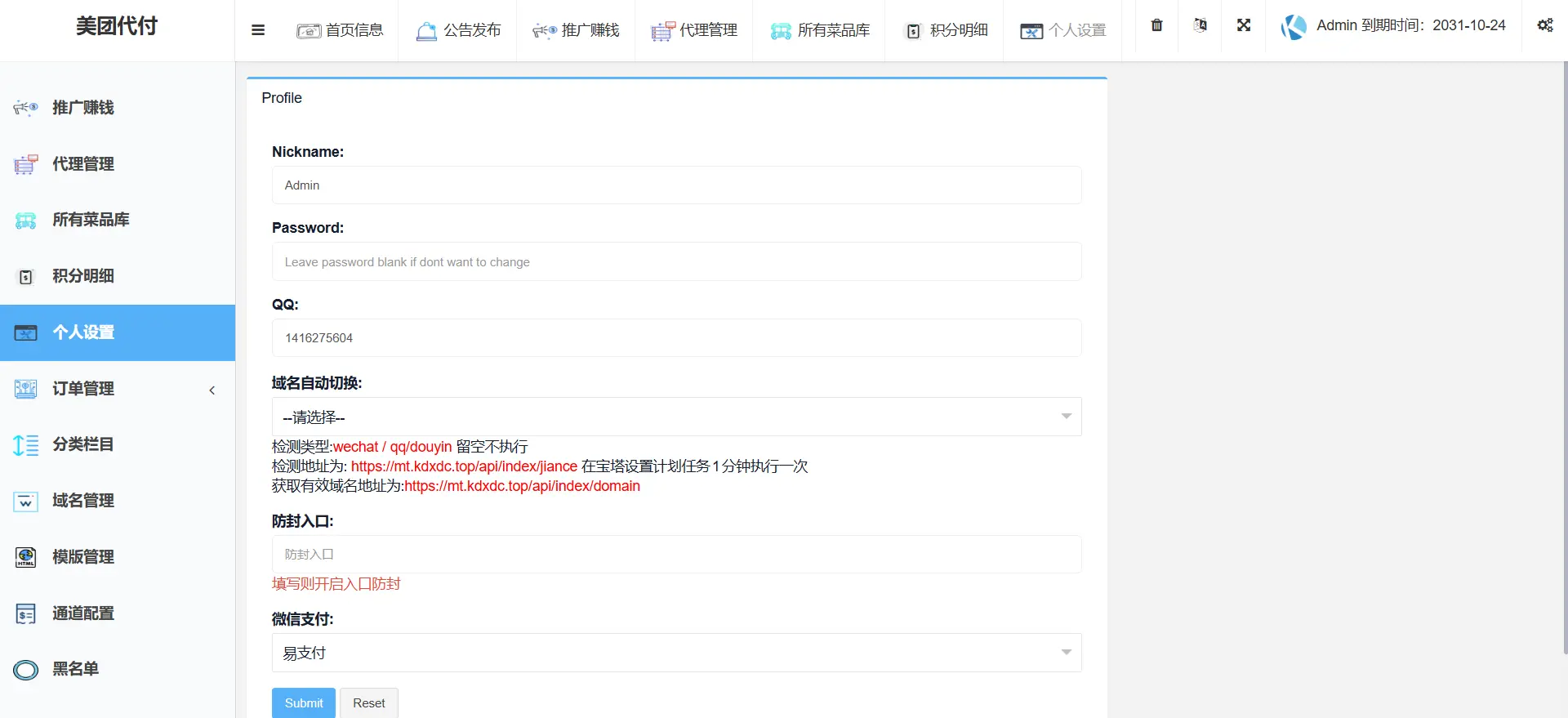This screenshot has height=718, width=1568.
Task: Click the 积分明细 sidebar icon
Action: pos(25,276)
